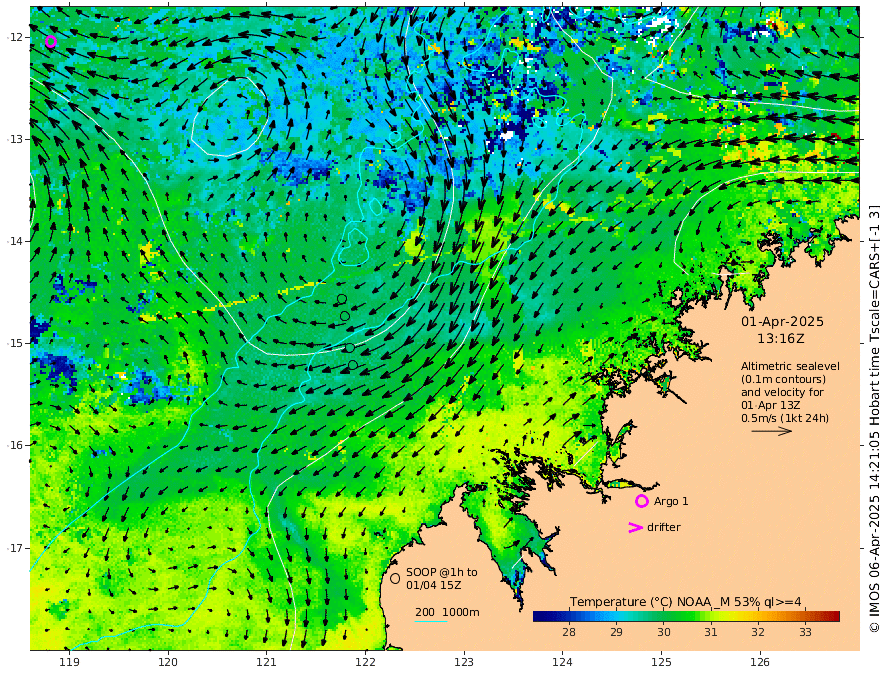Screen dimensions: 880x680
Task: Click the "Temperature (°C) NOAA_M 53% ql>=4" title
Action: point(685,602)
